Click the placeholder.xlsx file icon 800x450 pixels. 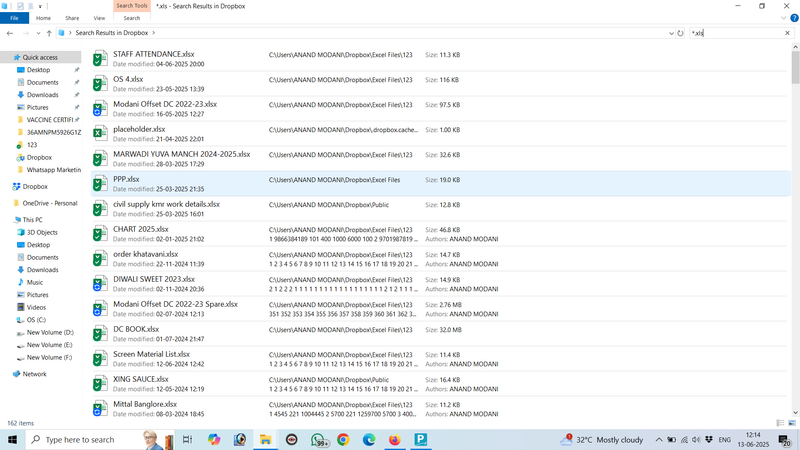pyautogui.click(x=100, y=133)
